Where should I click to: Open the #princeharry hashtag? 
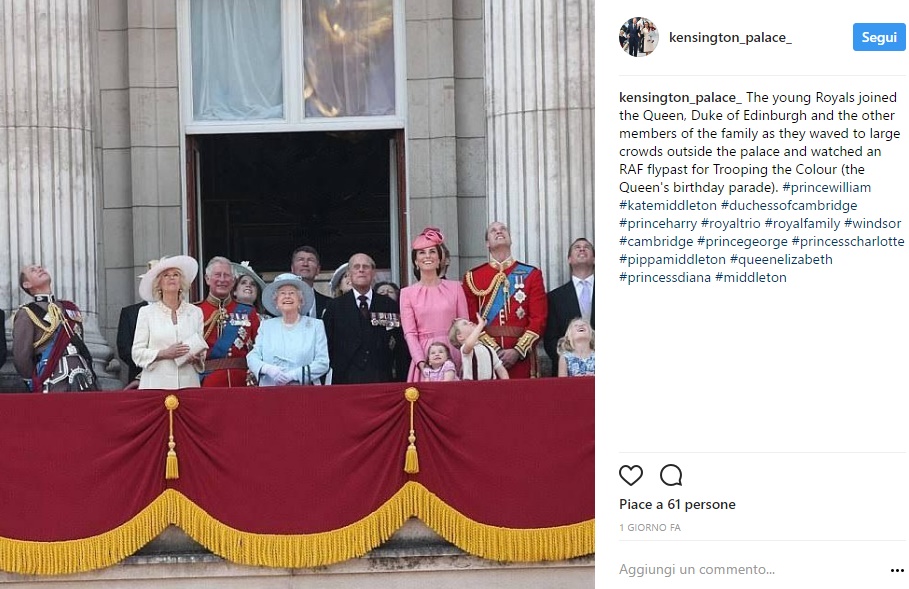point(658,223)
